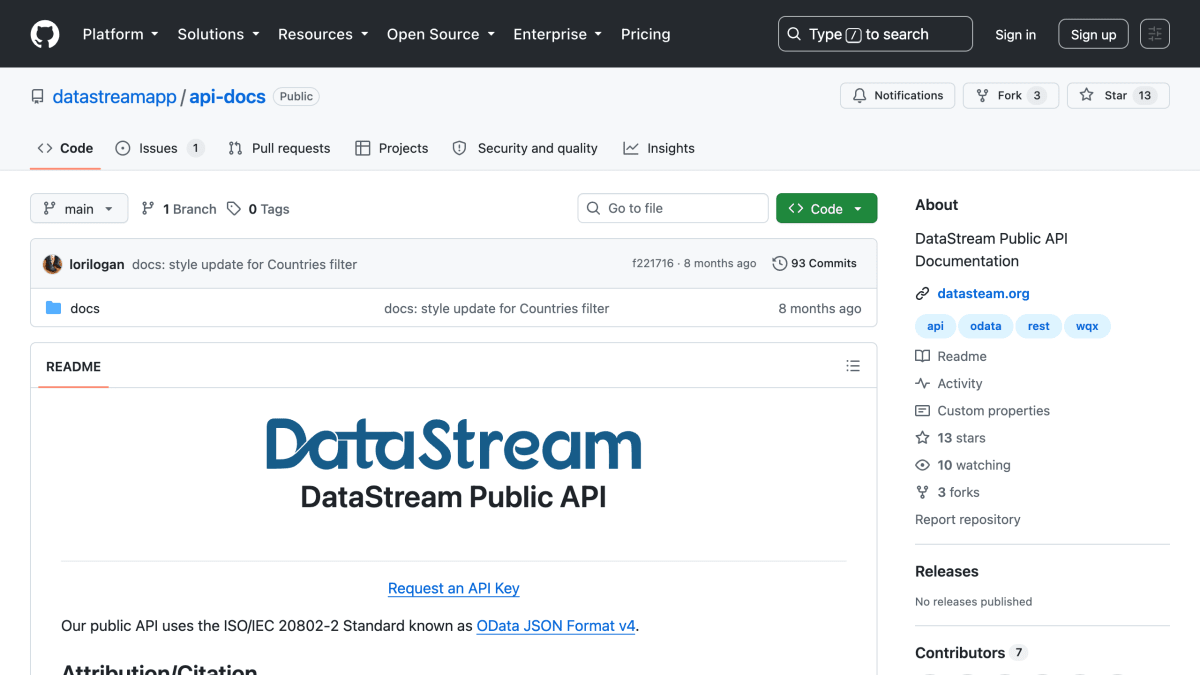Open the Enterprise menu

[557, 34]
